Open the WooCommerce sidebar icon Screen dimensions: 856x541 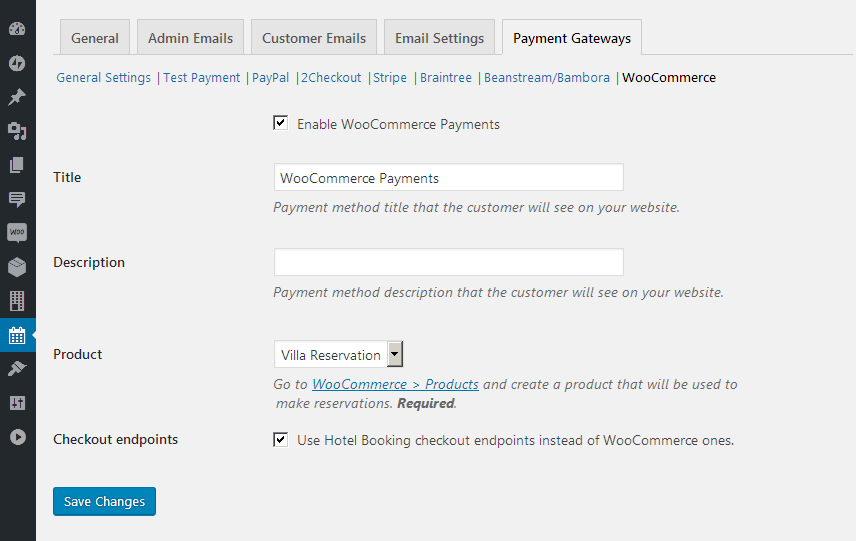(17, 233)
